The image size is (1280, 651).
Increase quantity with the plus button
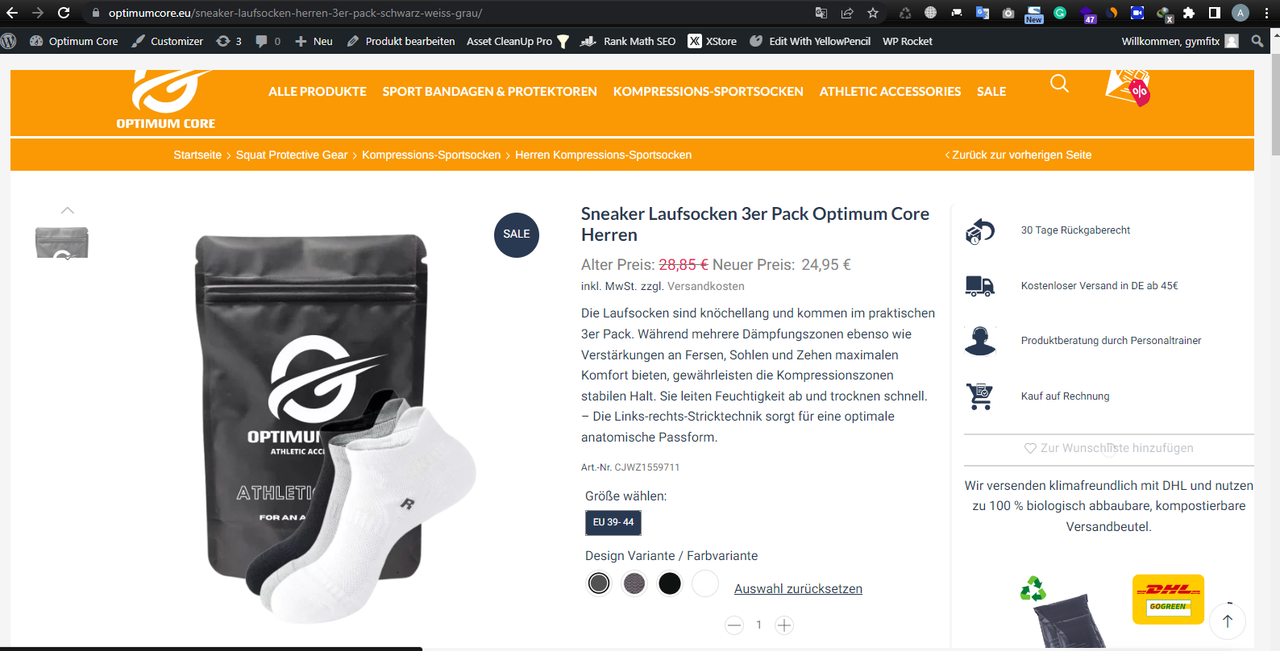(785, 625)
